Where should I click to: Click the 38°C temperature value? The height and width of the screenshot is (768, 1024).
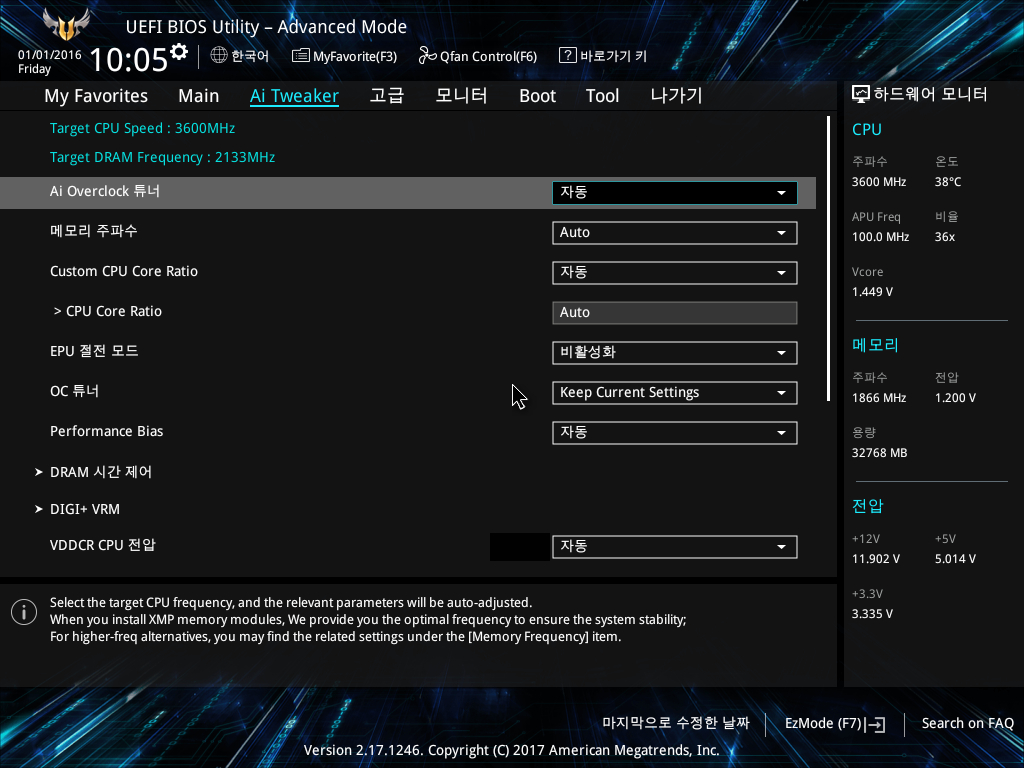point(948,182)
